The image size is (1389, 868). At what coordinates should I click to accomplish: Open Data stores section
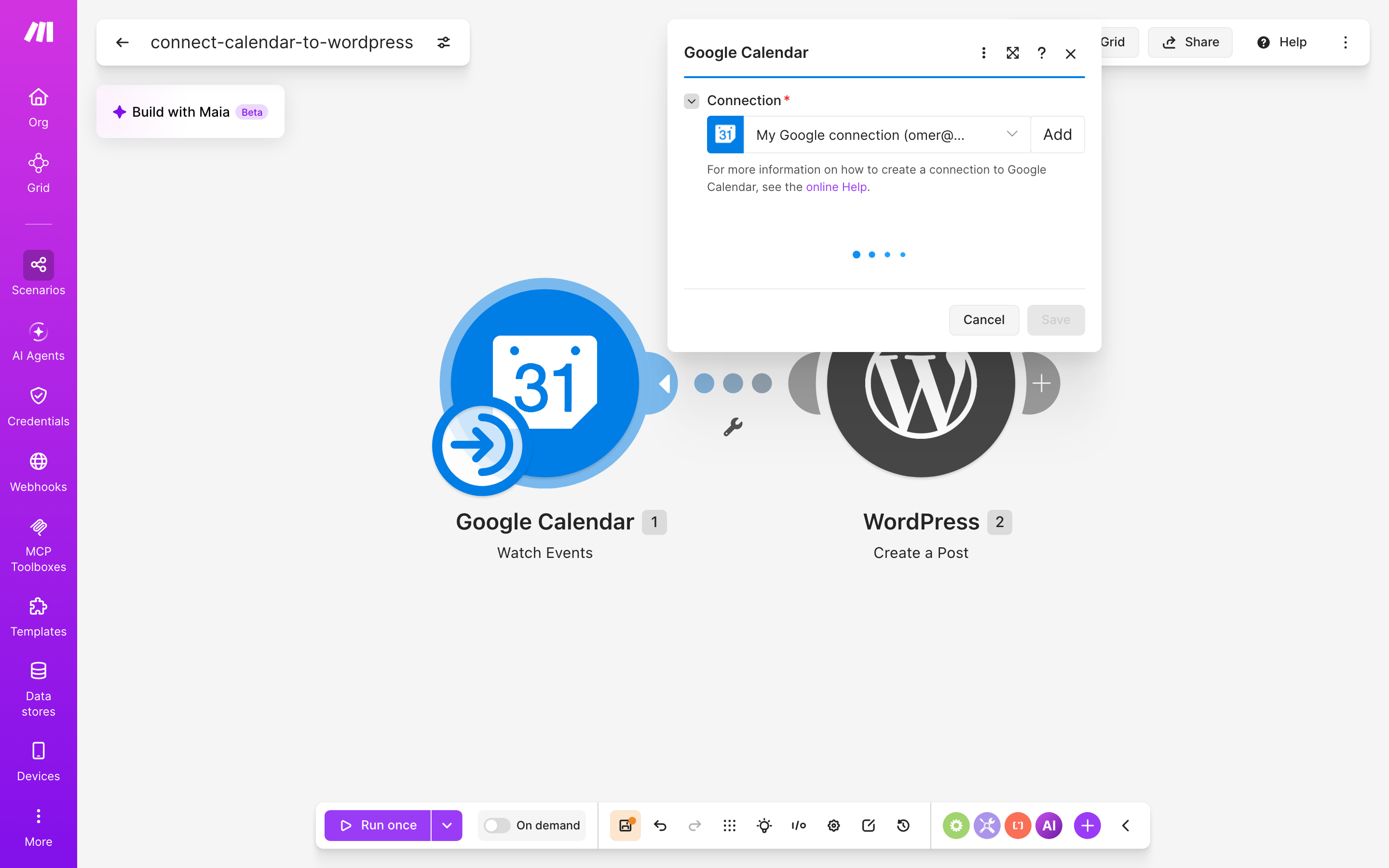(39, 689)
